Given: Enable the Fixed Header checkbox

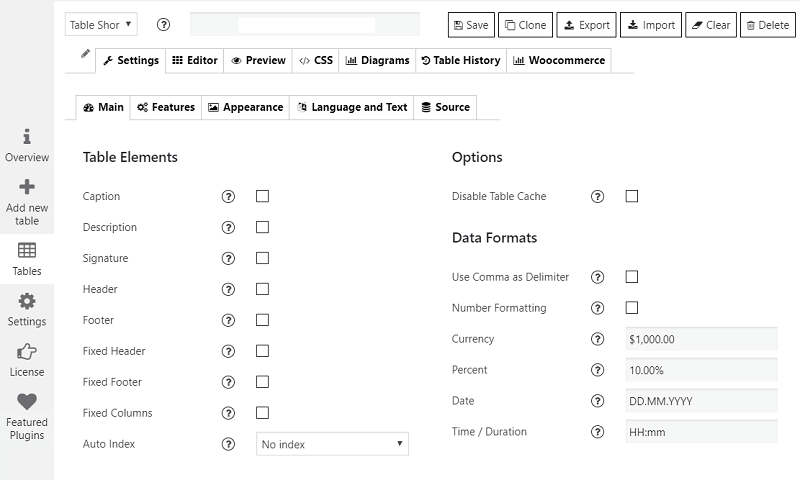Looking at the screenshot, I should [262, 351].
